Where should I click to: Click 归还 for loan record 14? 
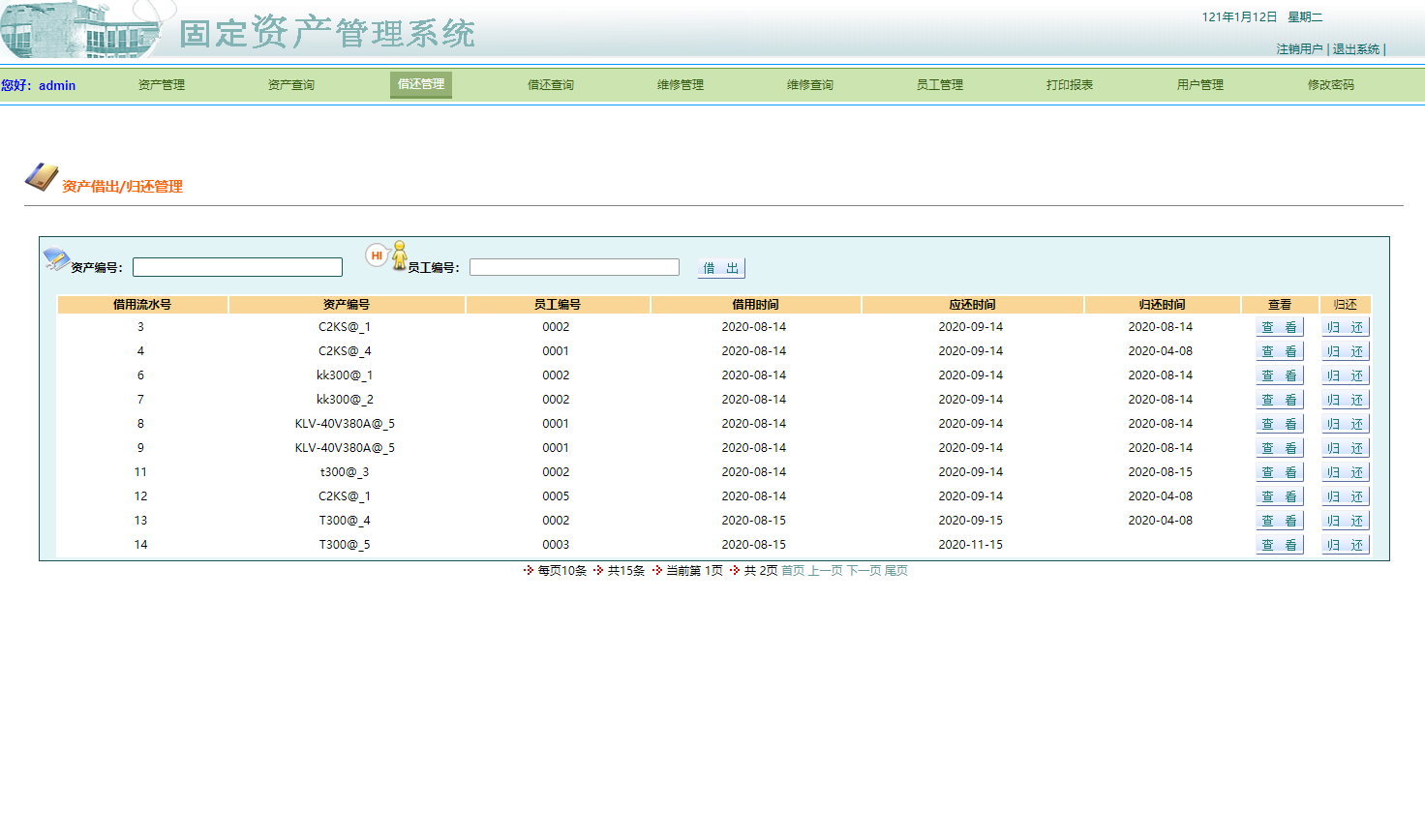click(x=1345, y=545)
